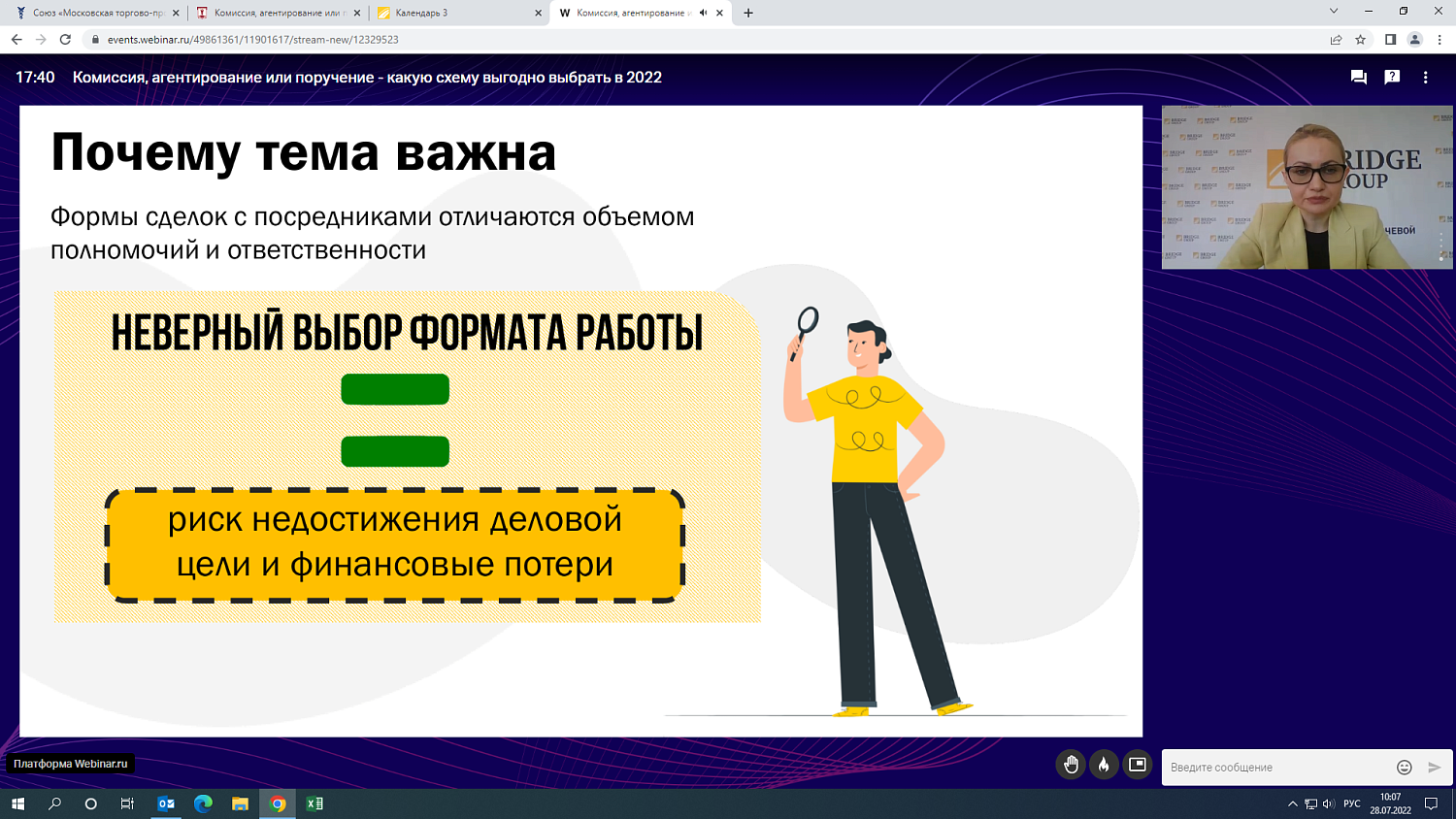This screenshot has width=1456, height=819.
Task: Go back to the previous page
Action: click(17, 40)
